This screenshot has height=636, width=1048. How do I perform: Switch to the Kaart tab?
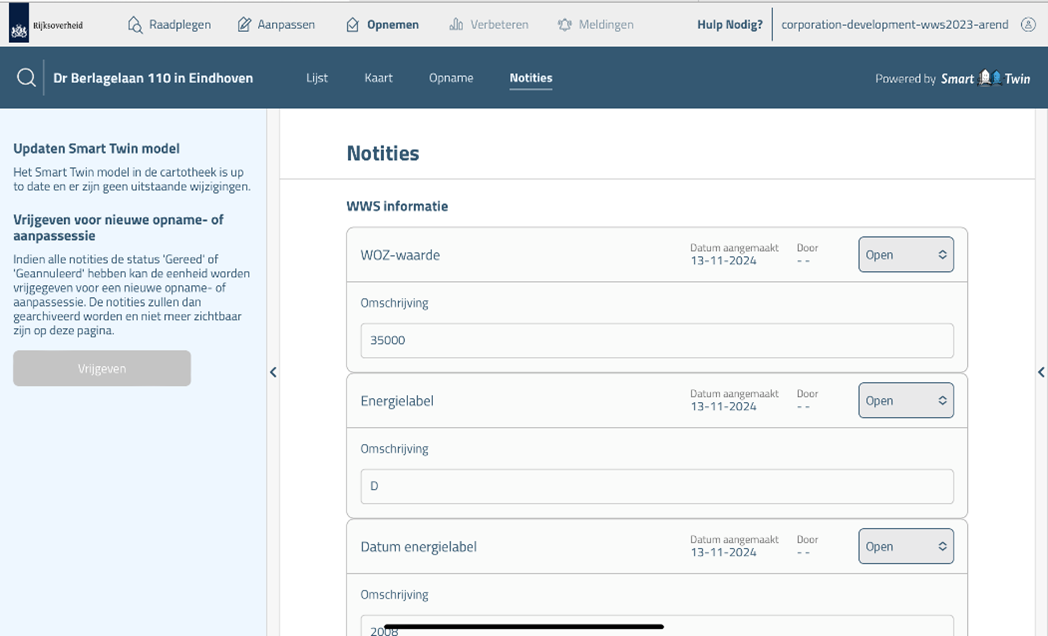click(378, 78)
